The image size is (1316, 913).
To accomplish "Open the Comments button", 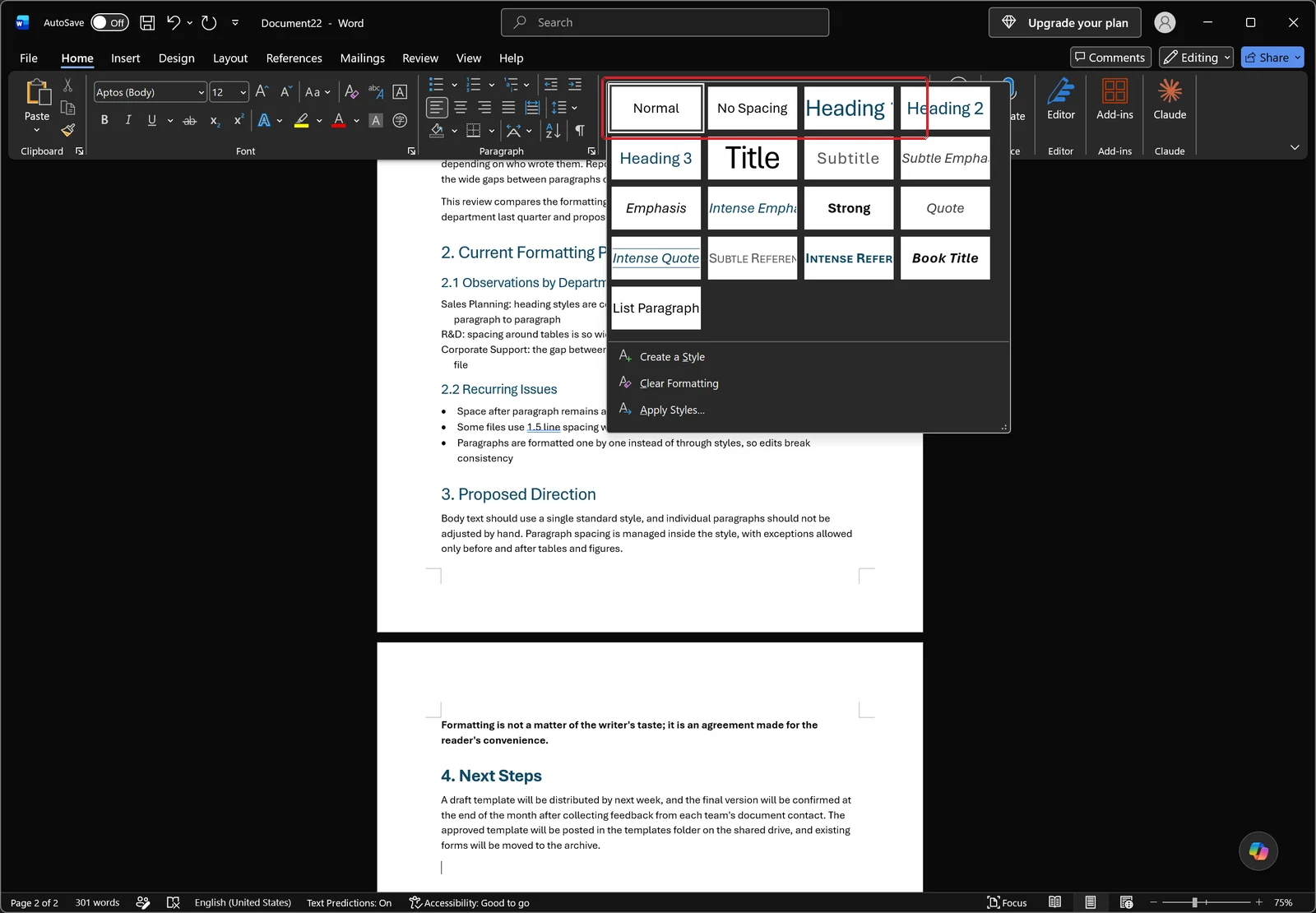I will 1110,57.
